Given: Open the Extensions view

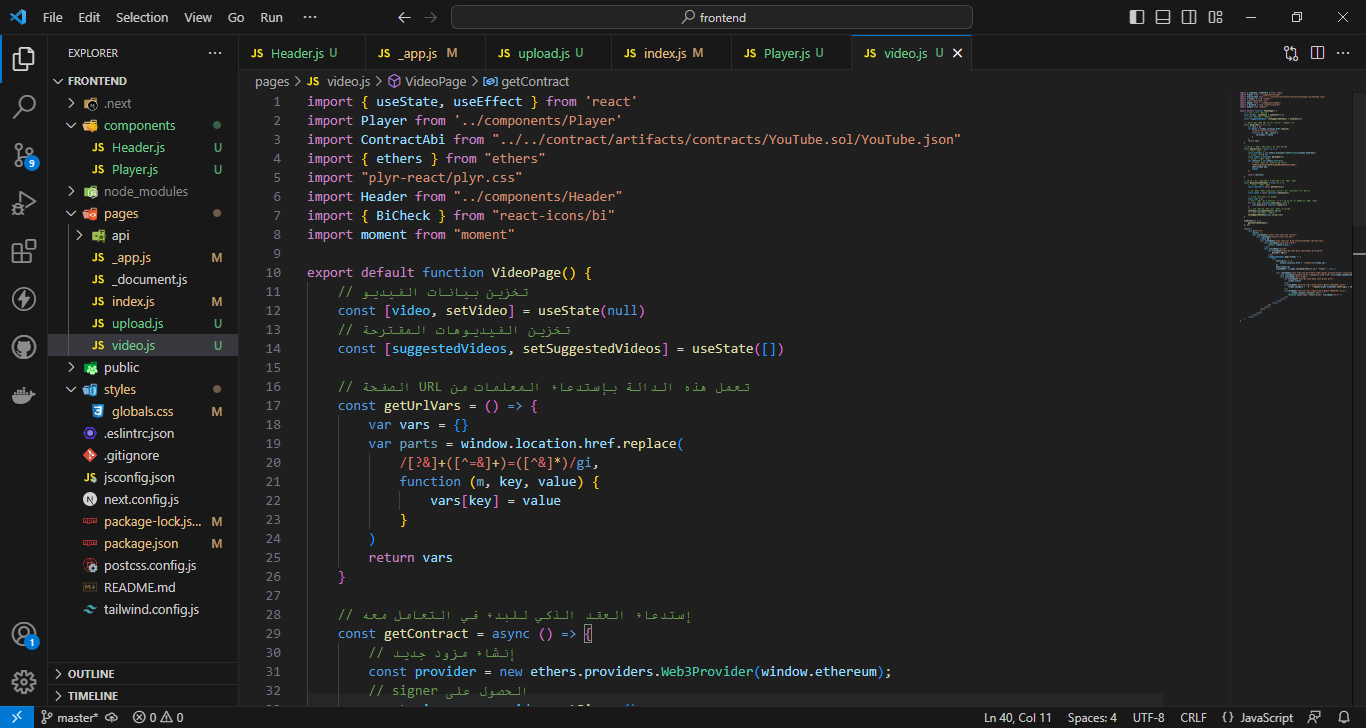Looking at the screenshot, I should tap(24, 251).
